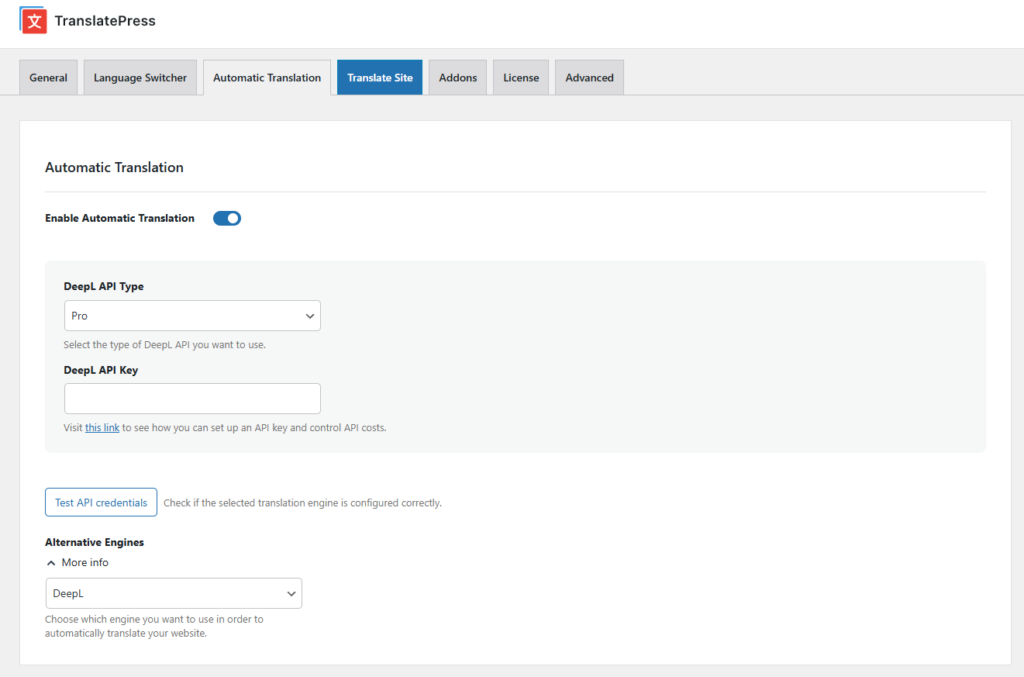Click the Enable Automatic Translation label
Screen dimensions: 1024x677
coord(120,218)
